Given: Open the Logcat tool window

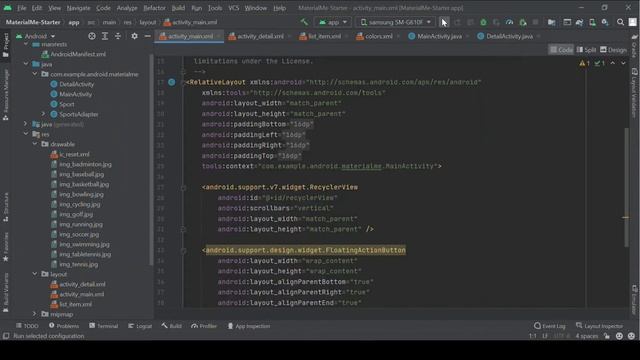Looking at the screenshot, I should point(140,326).
